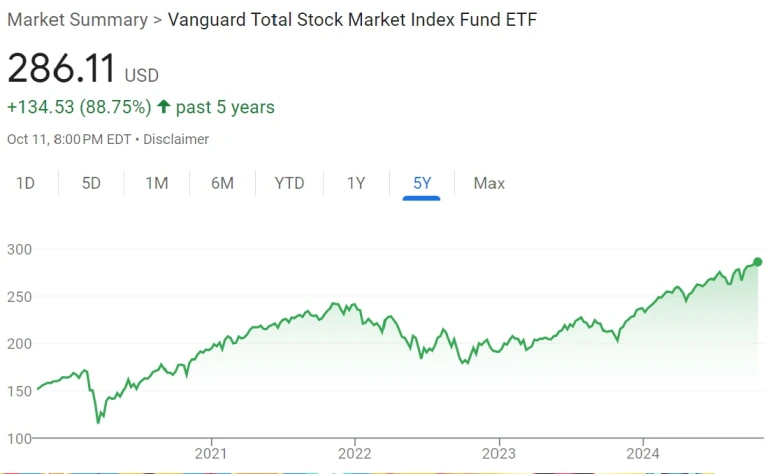Select the YTD tab

point(289,183)
